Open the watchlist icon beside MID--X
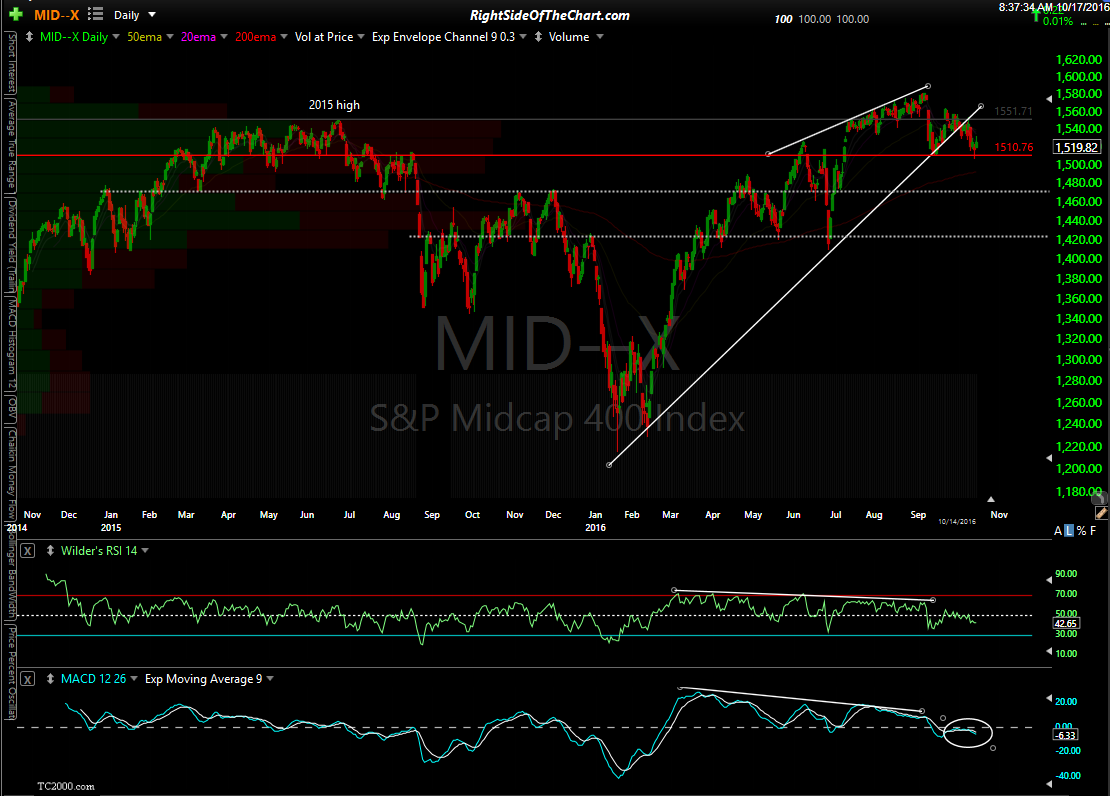Screen dimensions: 1110x796 coord(93,15)
